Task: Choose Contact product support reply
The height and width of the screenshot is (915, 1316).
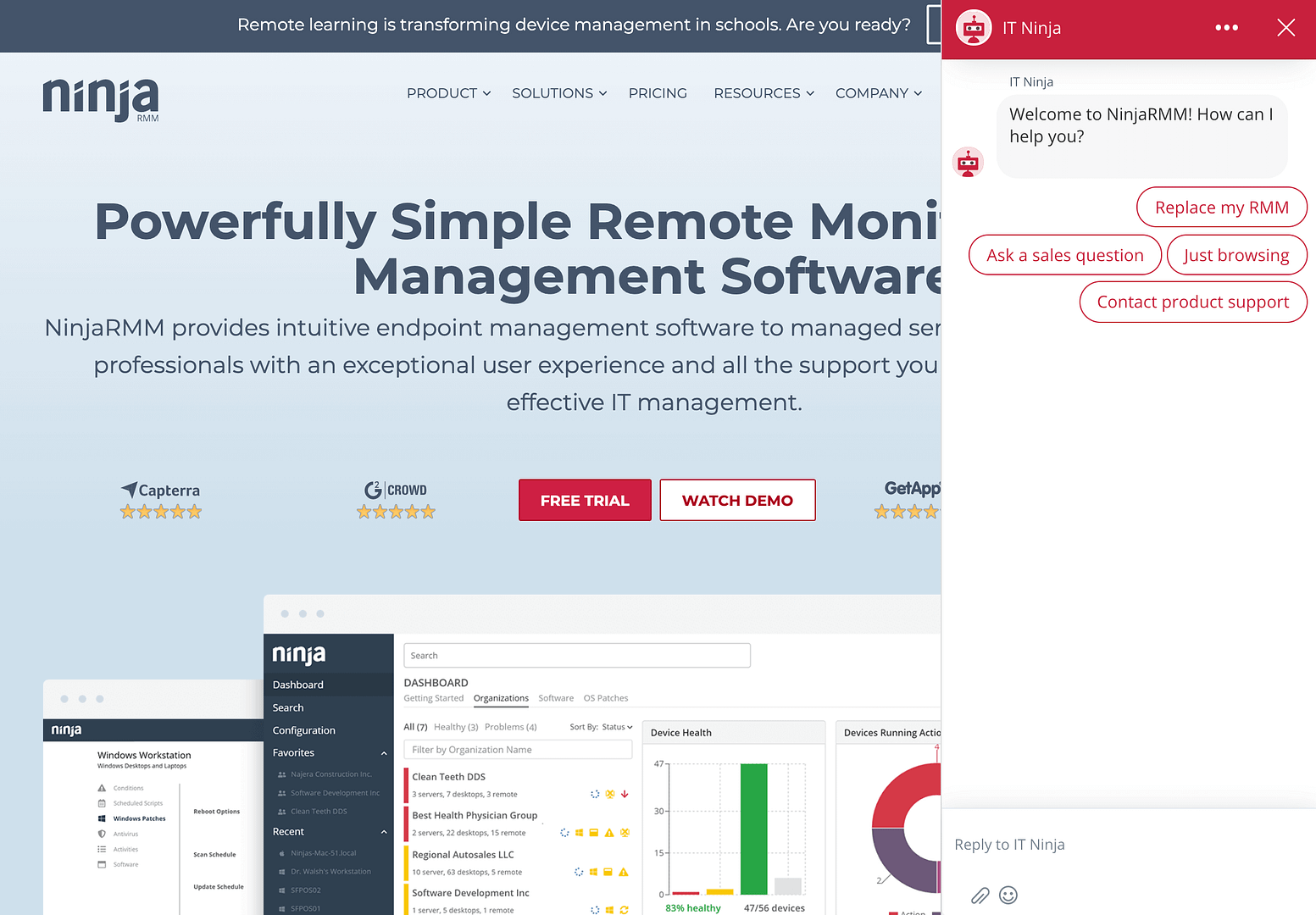Action: point(1192,302)
